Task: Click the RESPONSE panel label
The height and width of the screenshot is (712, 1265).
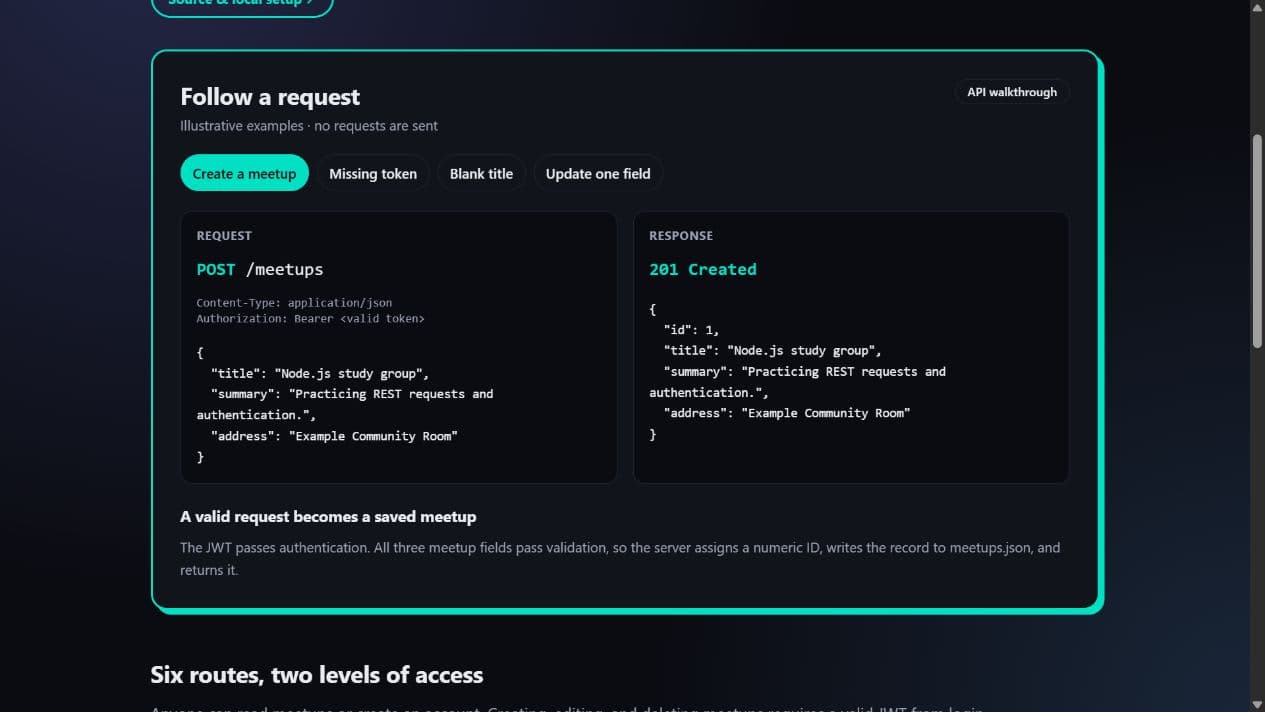Action: click(681, 236)
